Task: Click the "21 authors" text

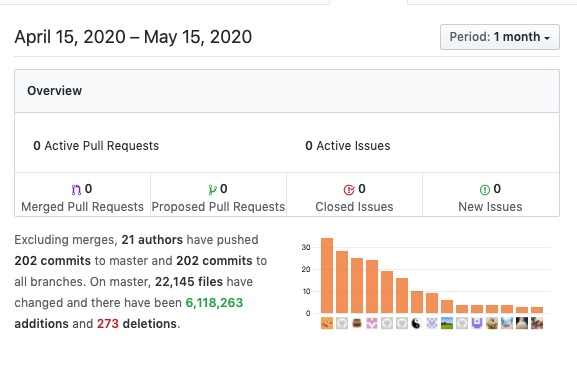Action: (152, 240)
